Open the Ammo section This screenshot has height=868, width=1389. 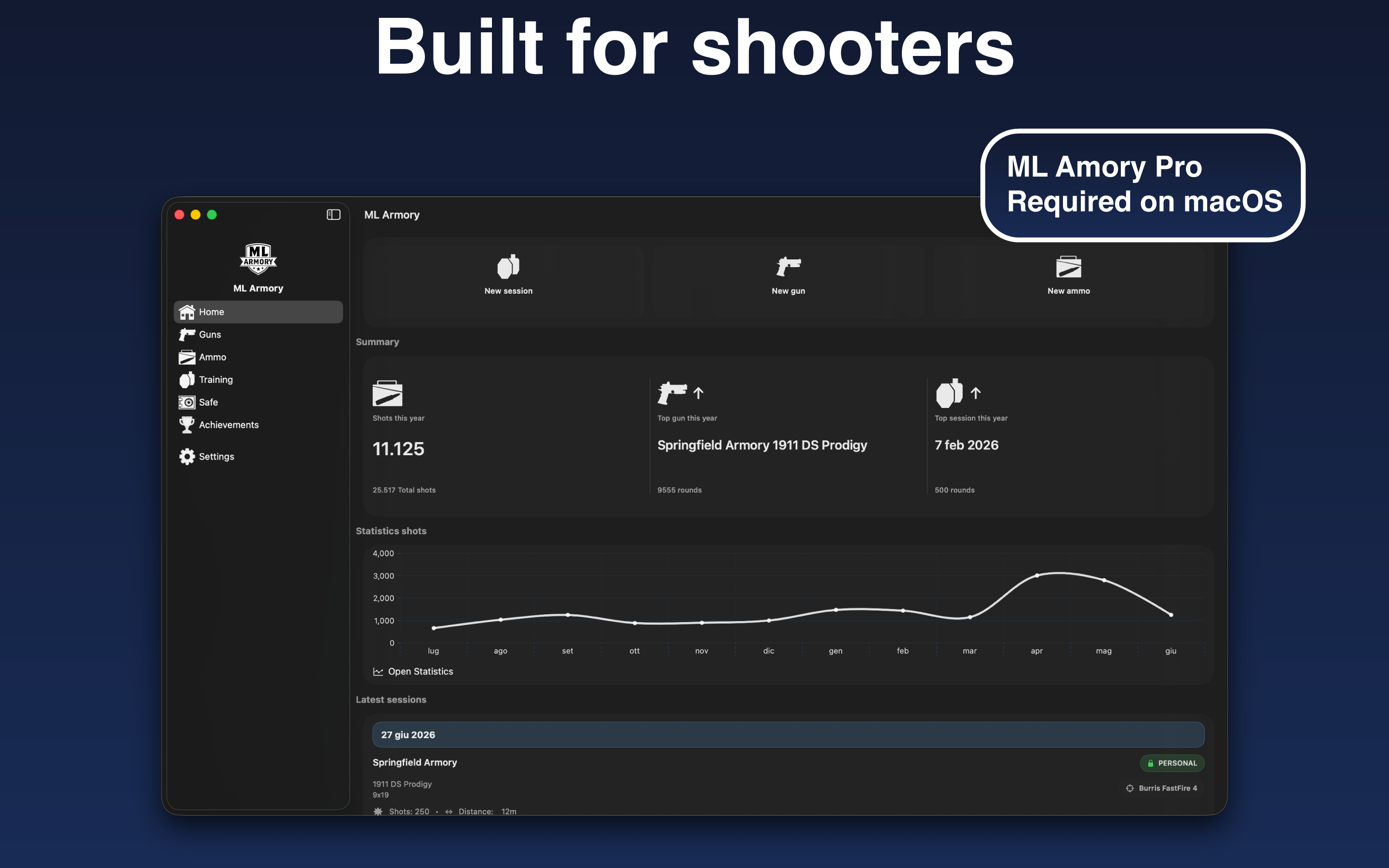tap(259, 357)
